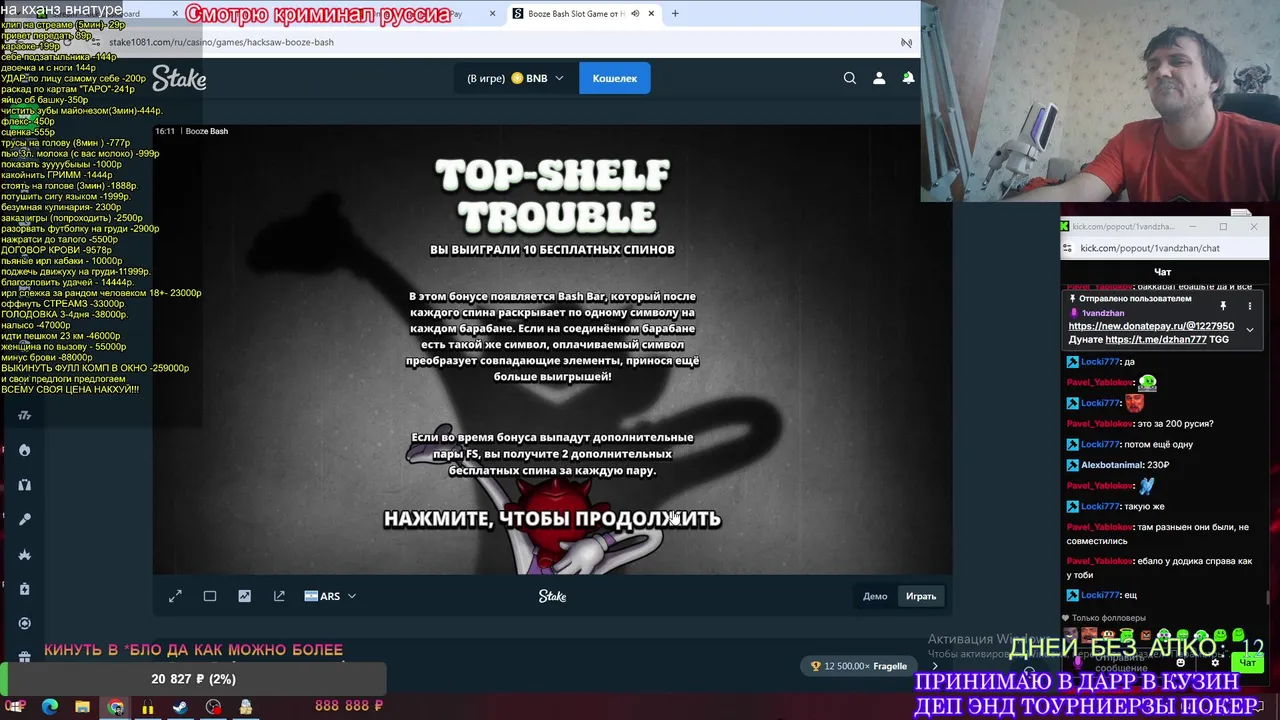
Task: Close the tab ending in Pay
Action: coord(492,14)
